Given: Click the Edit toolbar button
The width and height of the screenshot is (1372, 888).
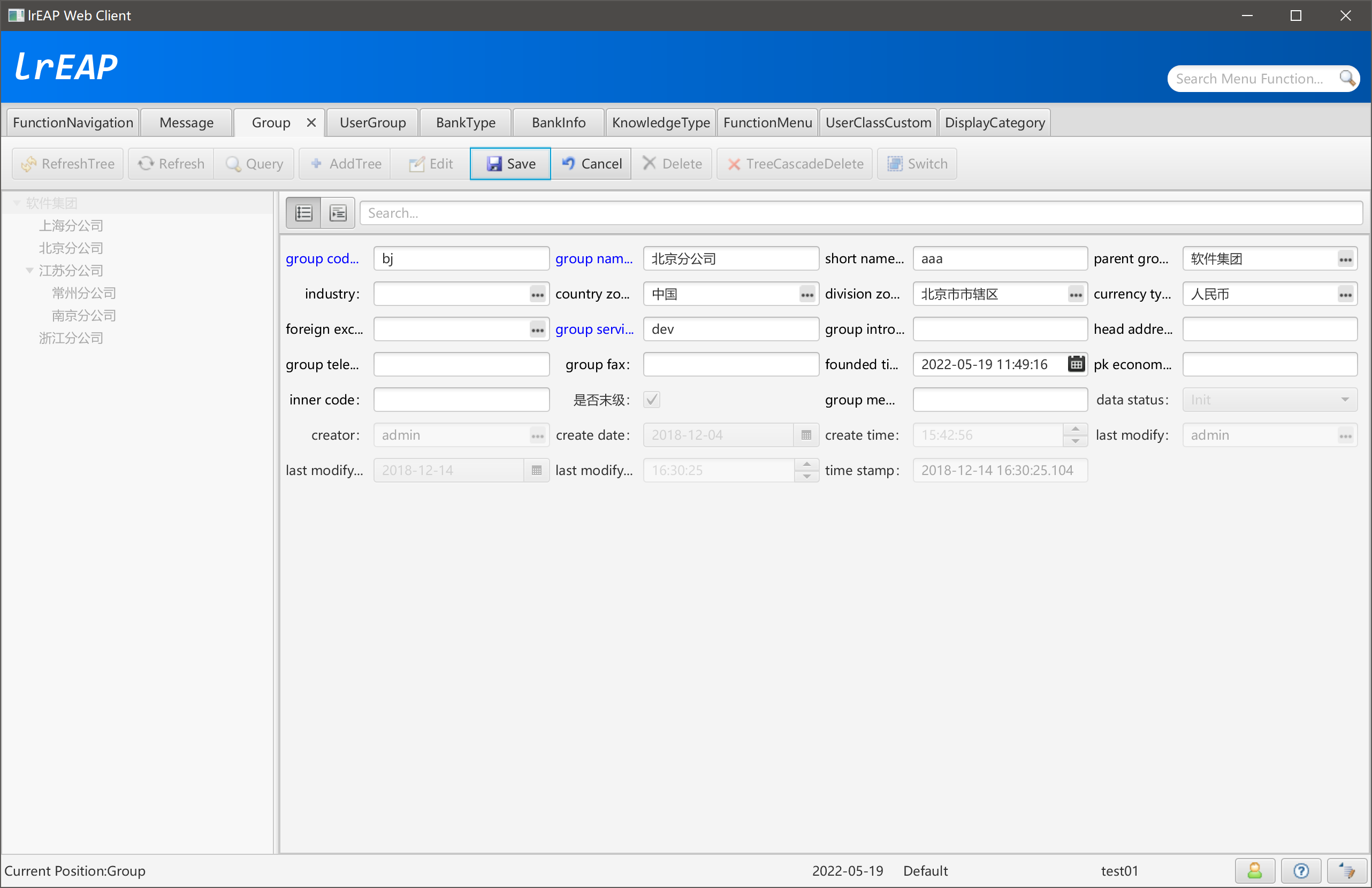Looking at the screenshot, I should coord(431,164).
